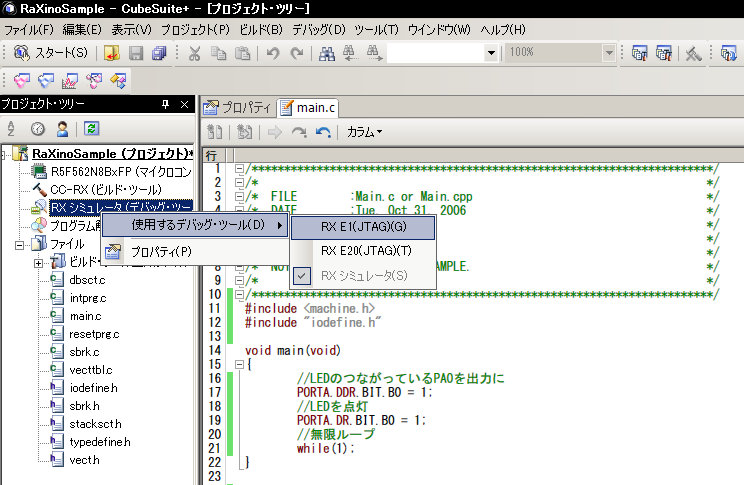Image resolution: width=744 pixels, height=485 pixels.
Task: Click the Save floppy disk icon
Action: (x=136, y=53)
